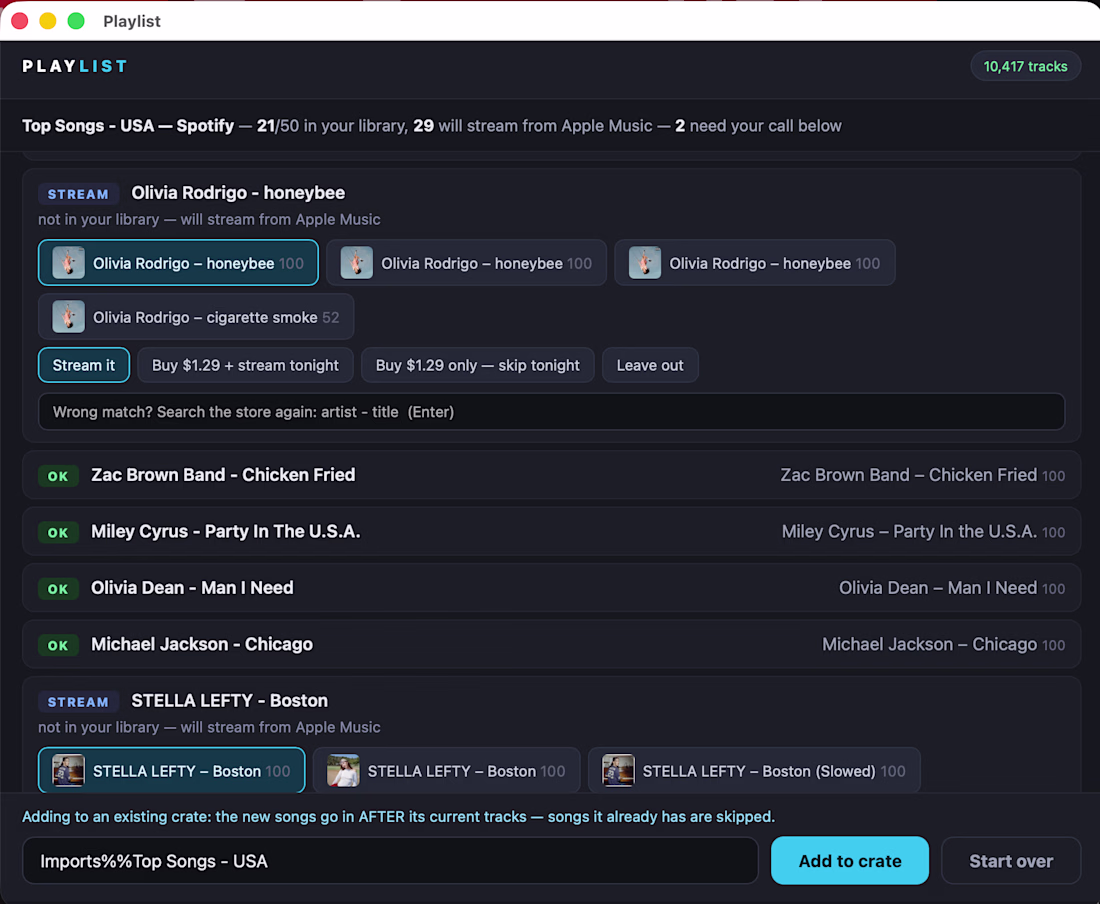This screenshot has width=1100, height=904.
Task: Choose the Stream it option
Action: click(x=83, y=365)
